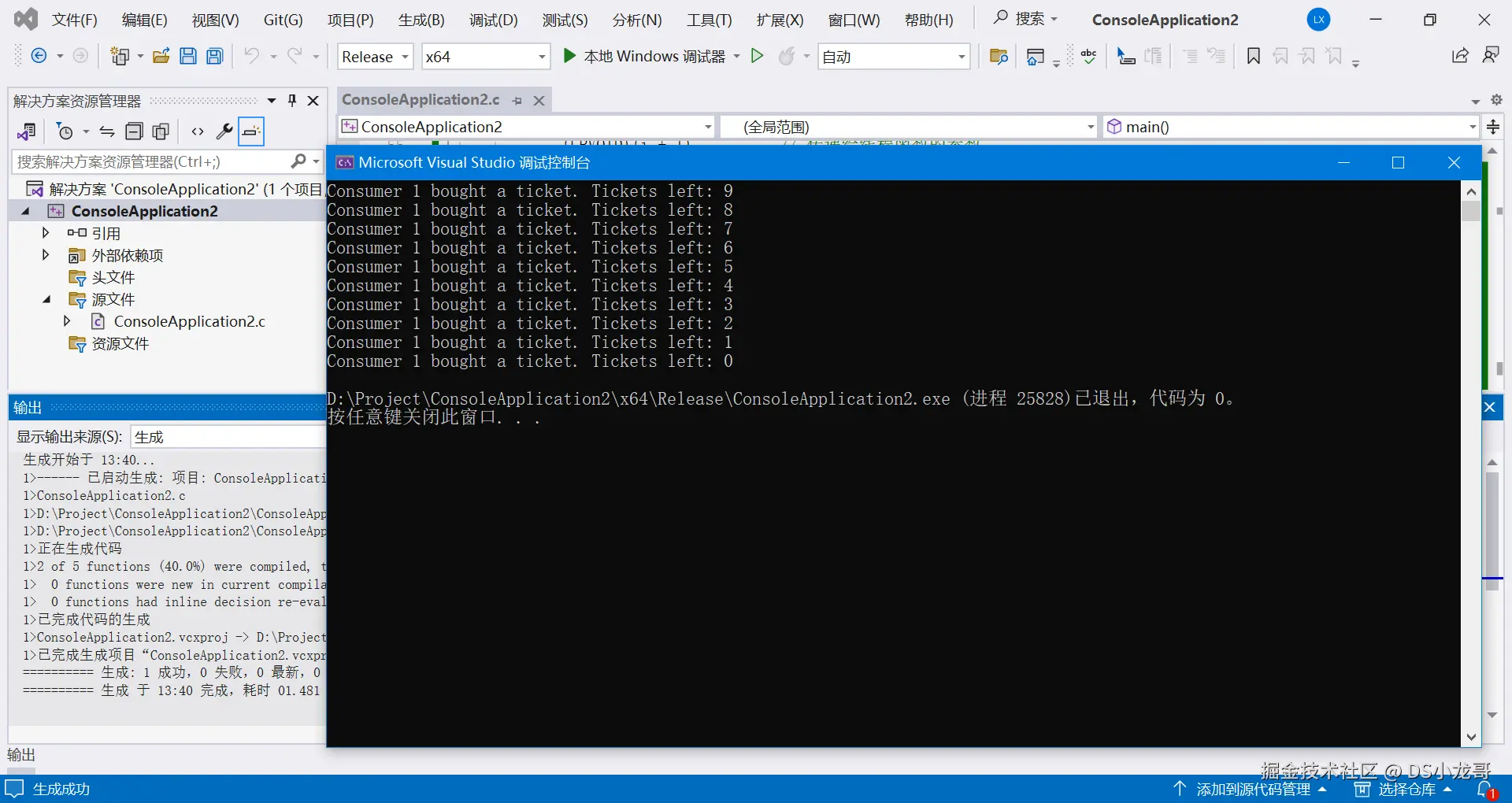Click the show all files icon

click(x=161, y=131)
